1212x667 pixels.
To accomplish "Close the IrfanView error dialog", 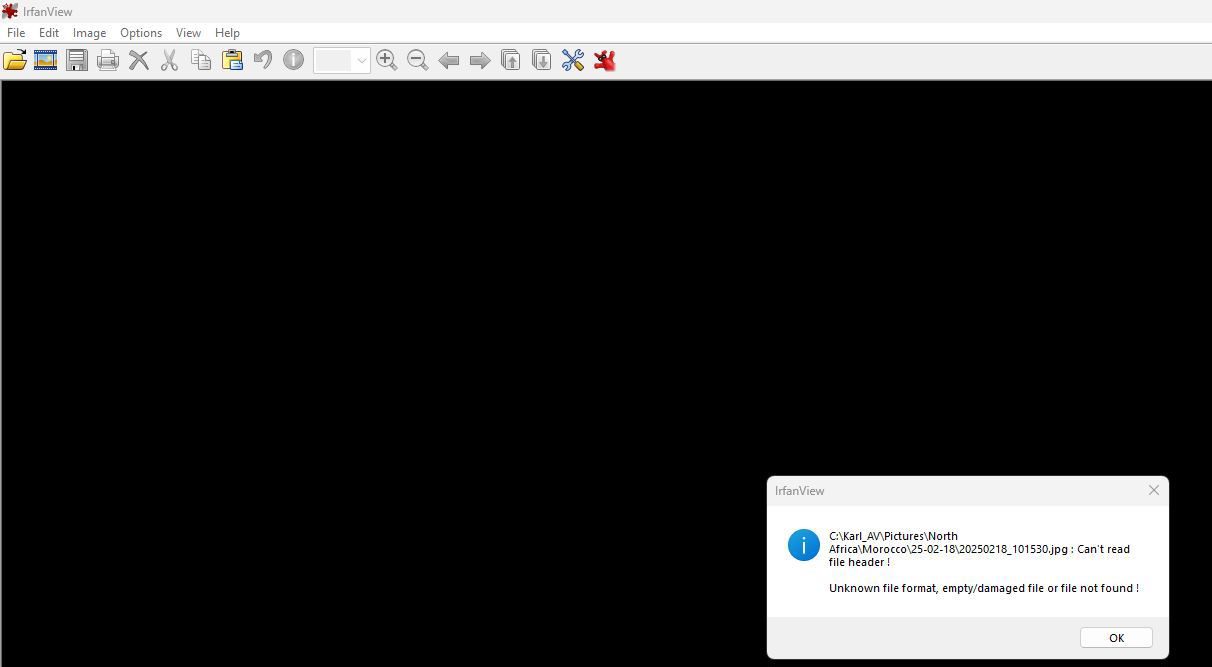I will click(x=1154, y=490).
